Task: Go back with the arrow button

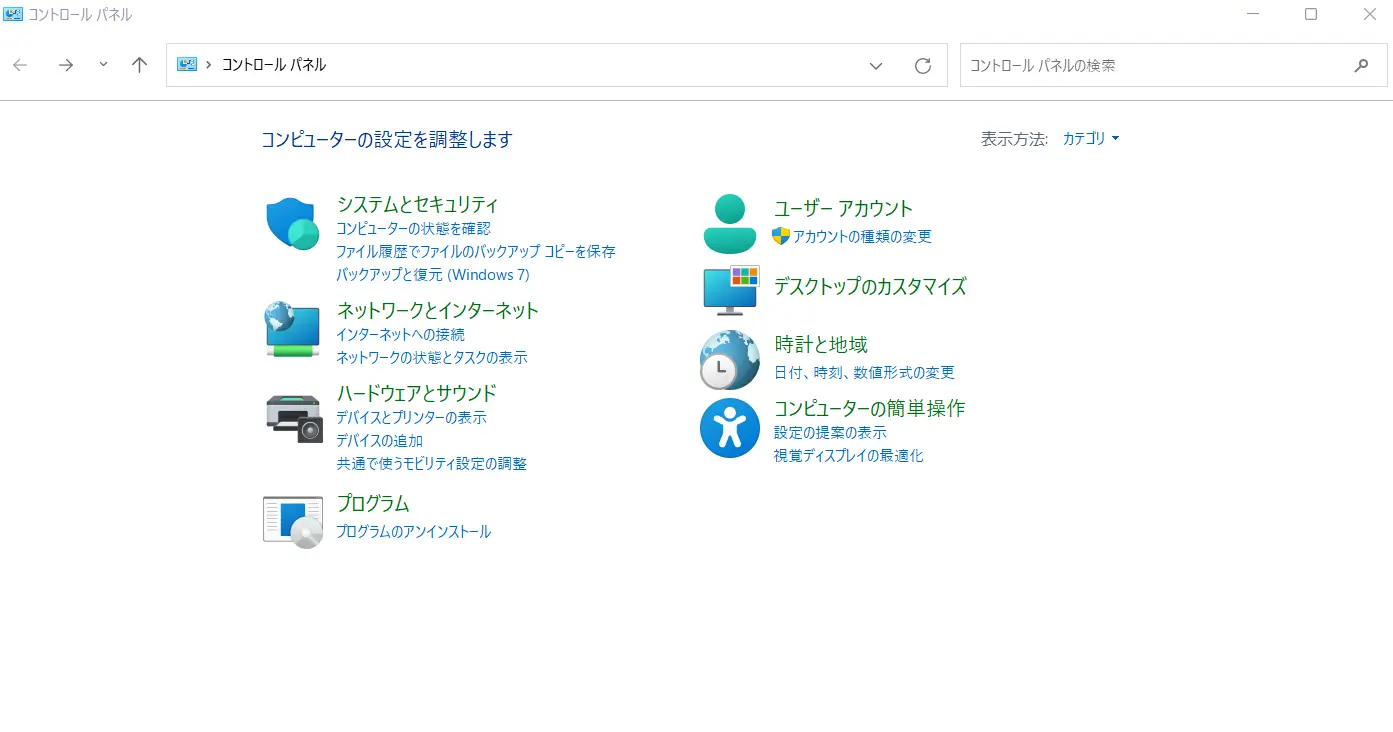Action: click(20, 65)
